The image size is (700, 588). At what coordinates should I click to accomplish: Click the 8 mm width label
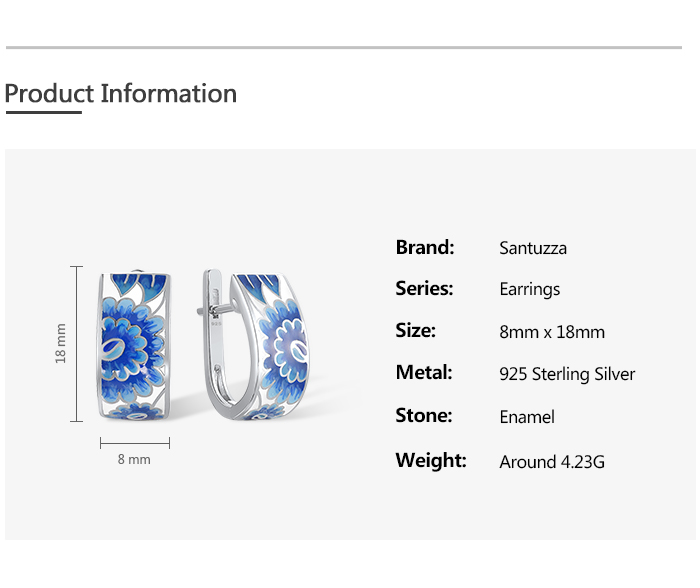134,460
